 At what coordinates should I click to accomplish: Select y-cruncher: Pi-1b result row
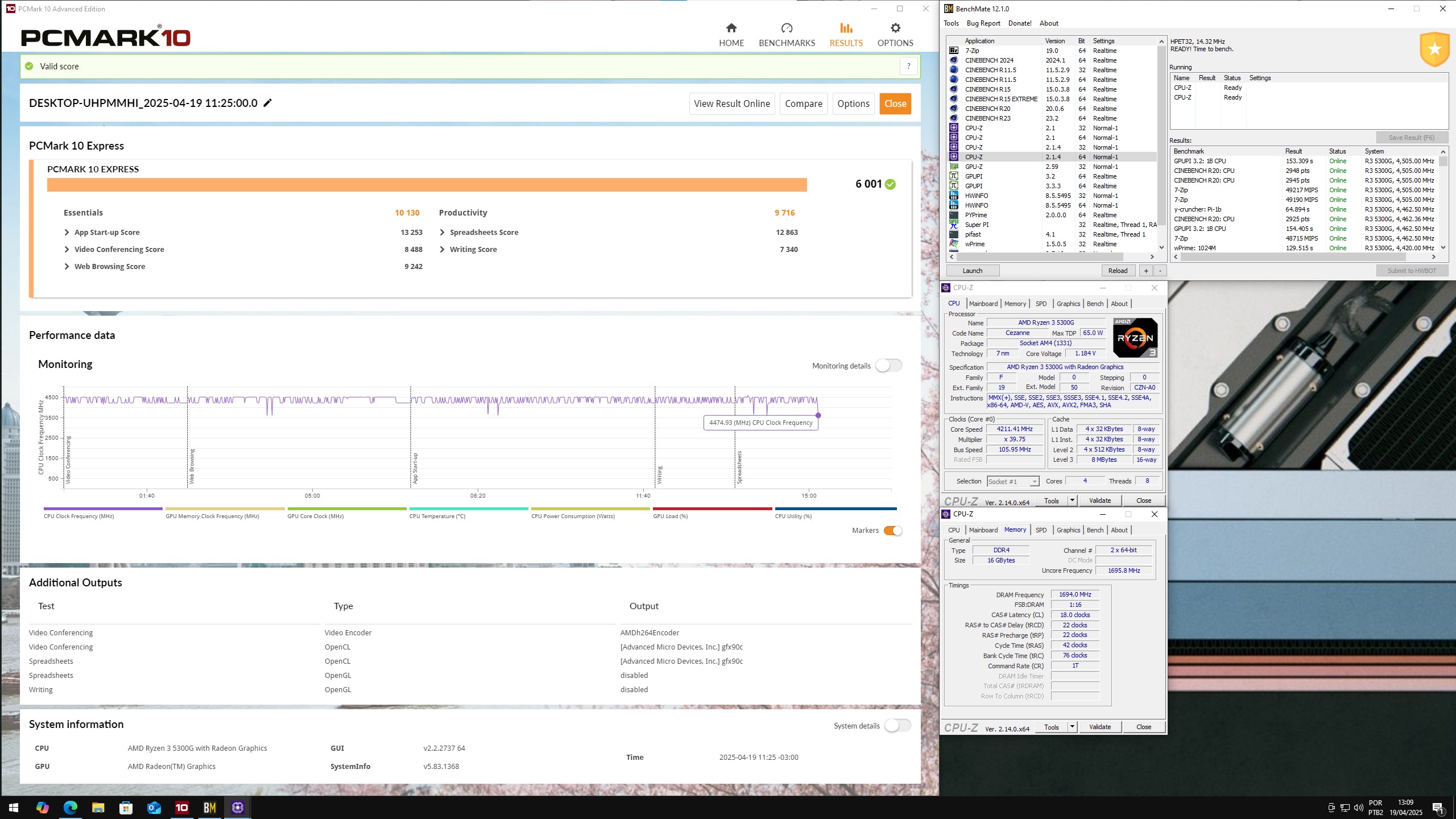(x=1305, y=209)
